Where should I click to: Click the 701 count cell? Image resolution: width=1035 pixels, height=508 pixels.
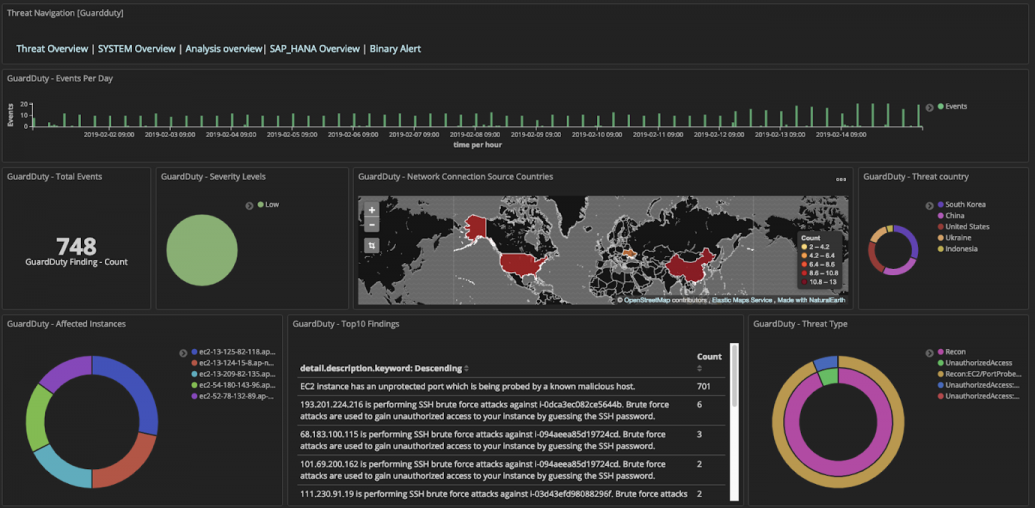[704, 386]
